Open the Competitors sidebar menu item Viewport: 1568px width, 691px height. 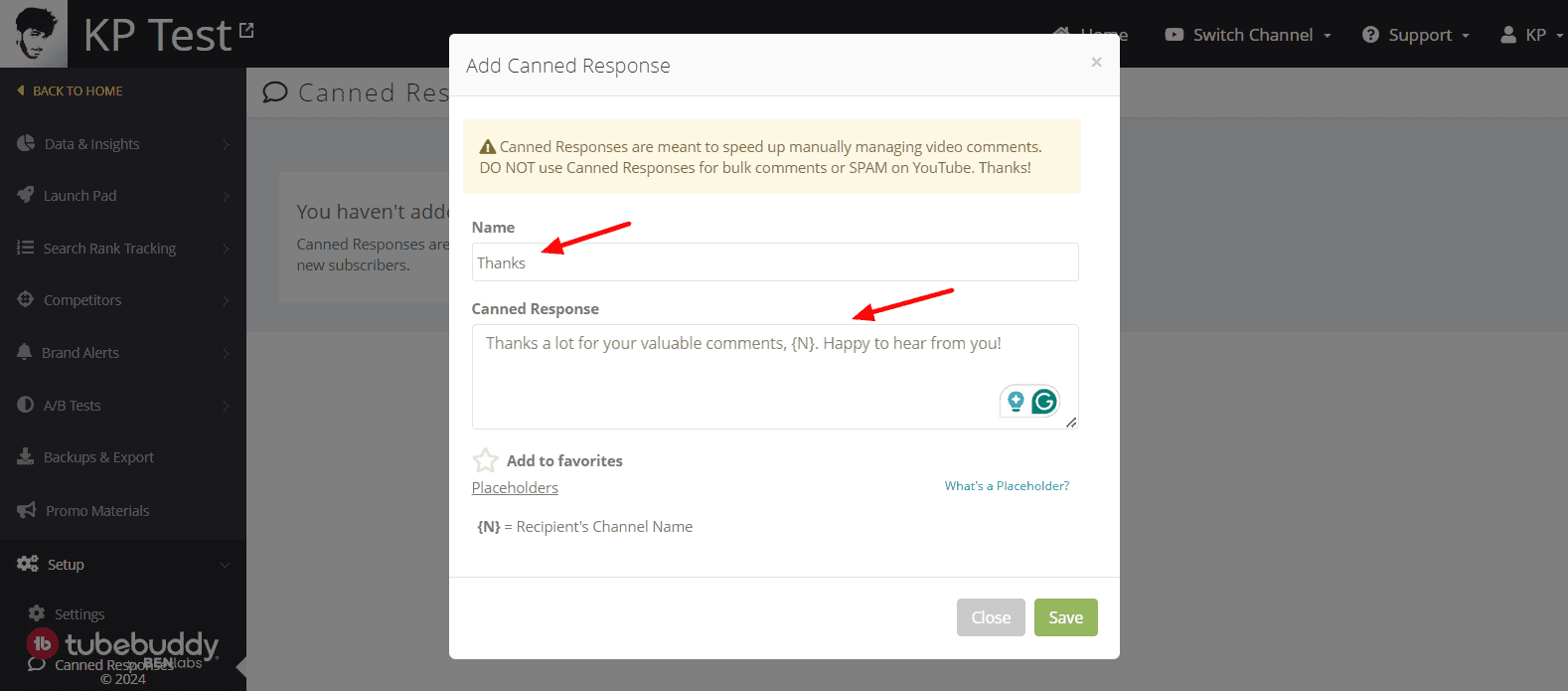point(82,300)
